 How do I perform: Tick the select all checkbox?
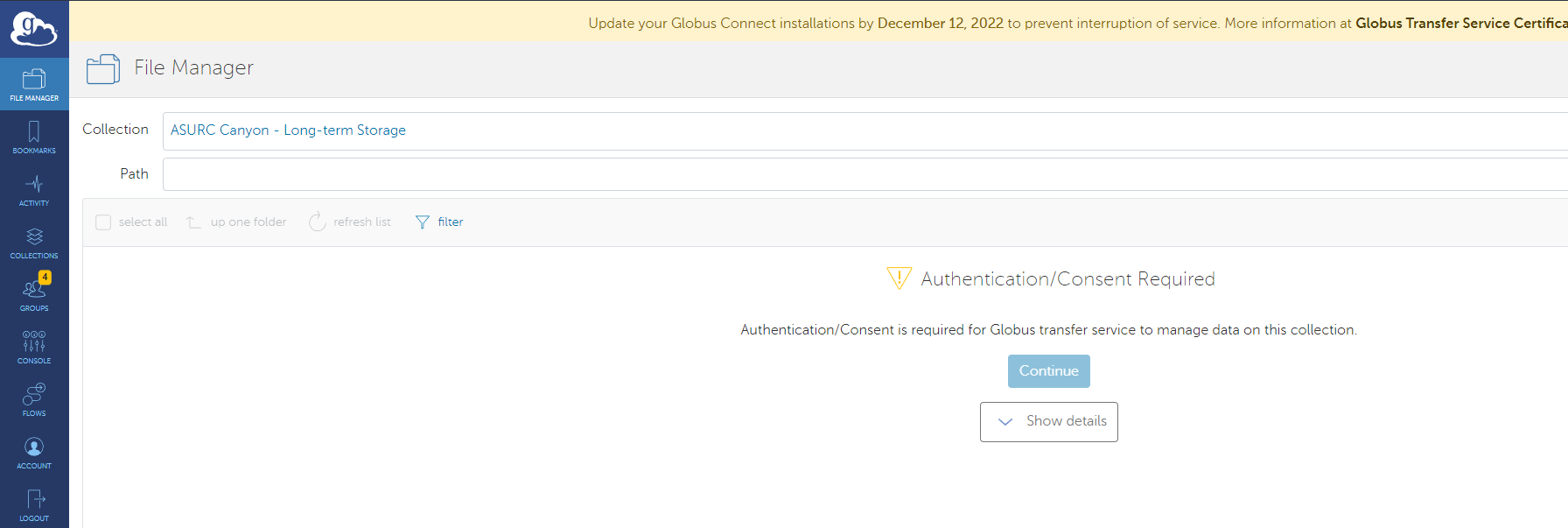tap(103, 222)
